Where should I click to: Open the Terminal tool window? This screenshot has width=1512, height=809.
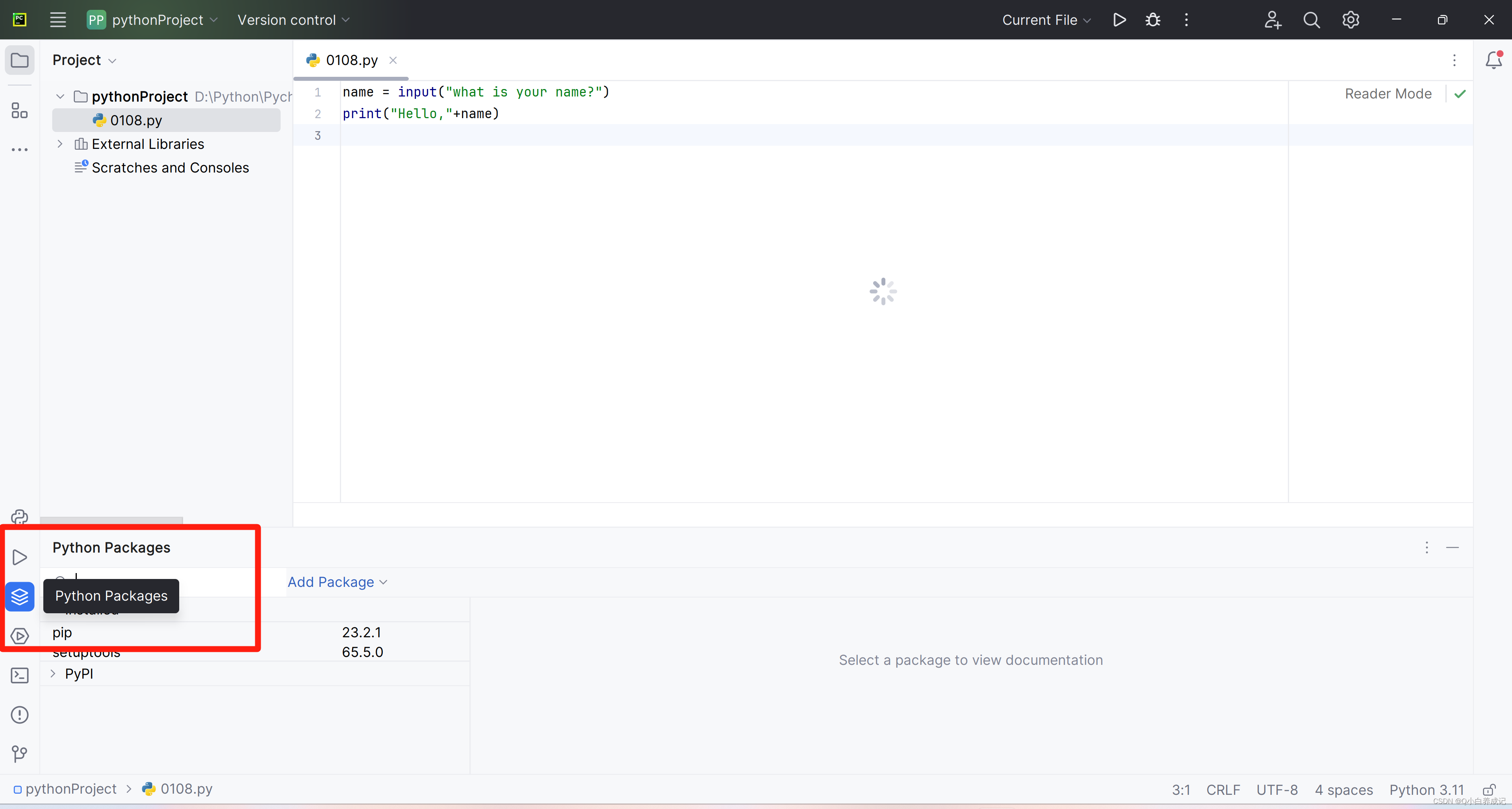(x=19, y=675)
